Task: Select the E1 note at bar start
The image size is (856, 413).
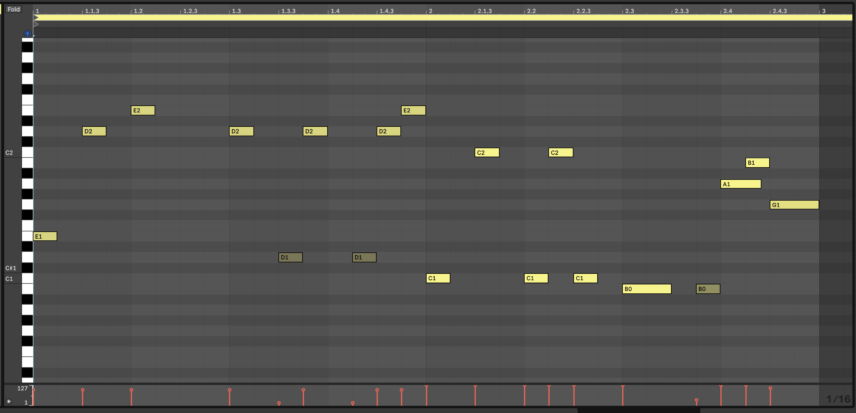Action: tap(45, 236)
